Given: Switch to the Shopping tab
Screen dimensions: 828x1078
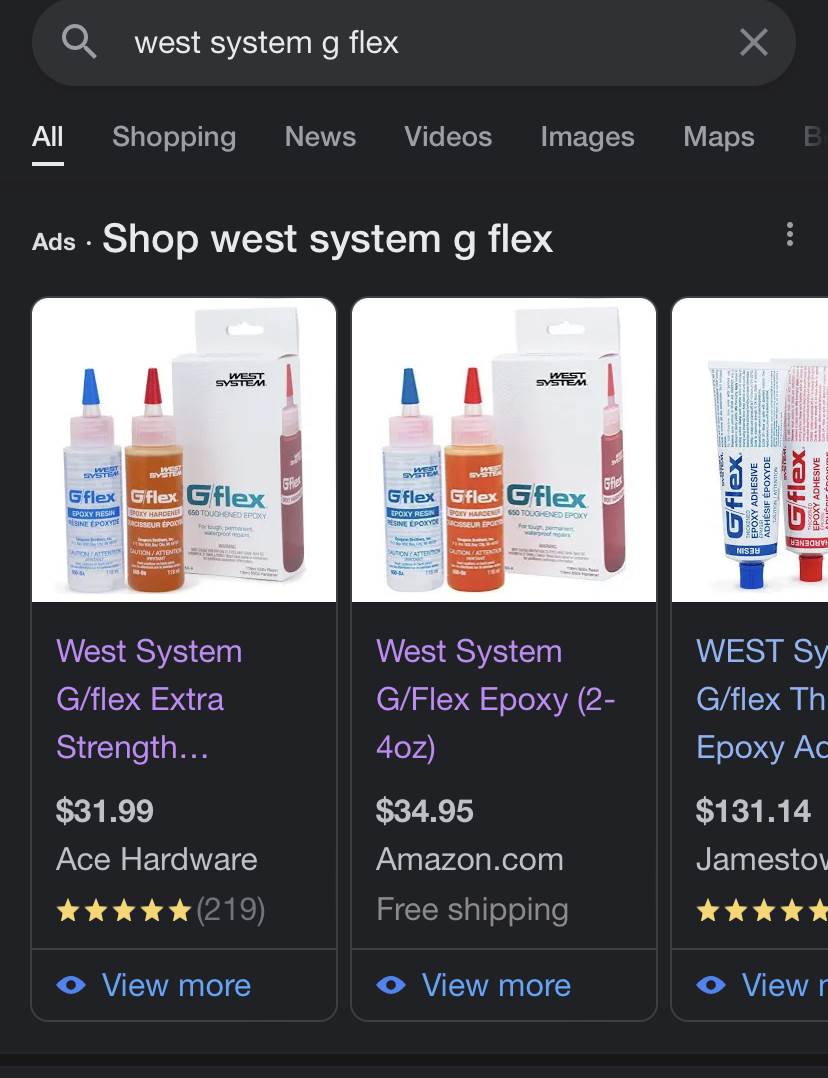Looking at the screenshot, I should pyautogui.click(x=174, y=137).
